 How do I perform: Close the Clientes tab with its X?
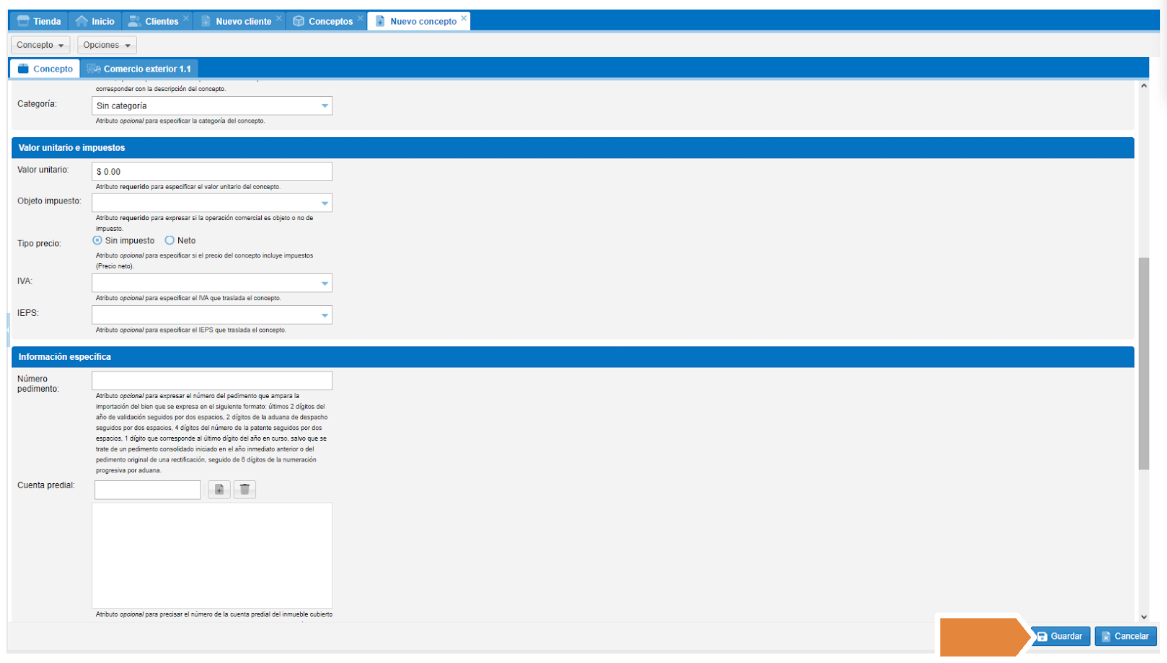pyautogui.click(x=186, y=19)
